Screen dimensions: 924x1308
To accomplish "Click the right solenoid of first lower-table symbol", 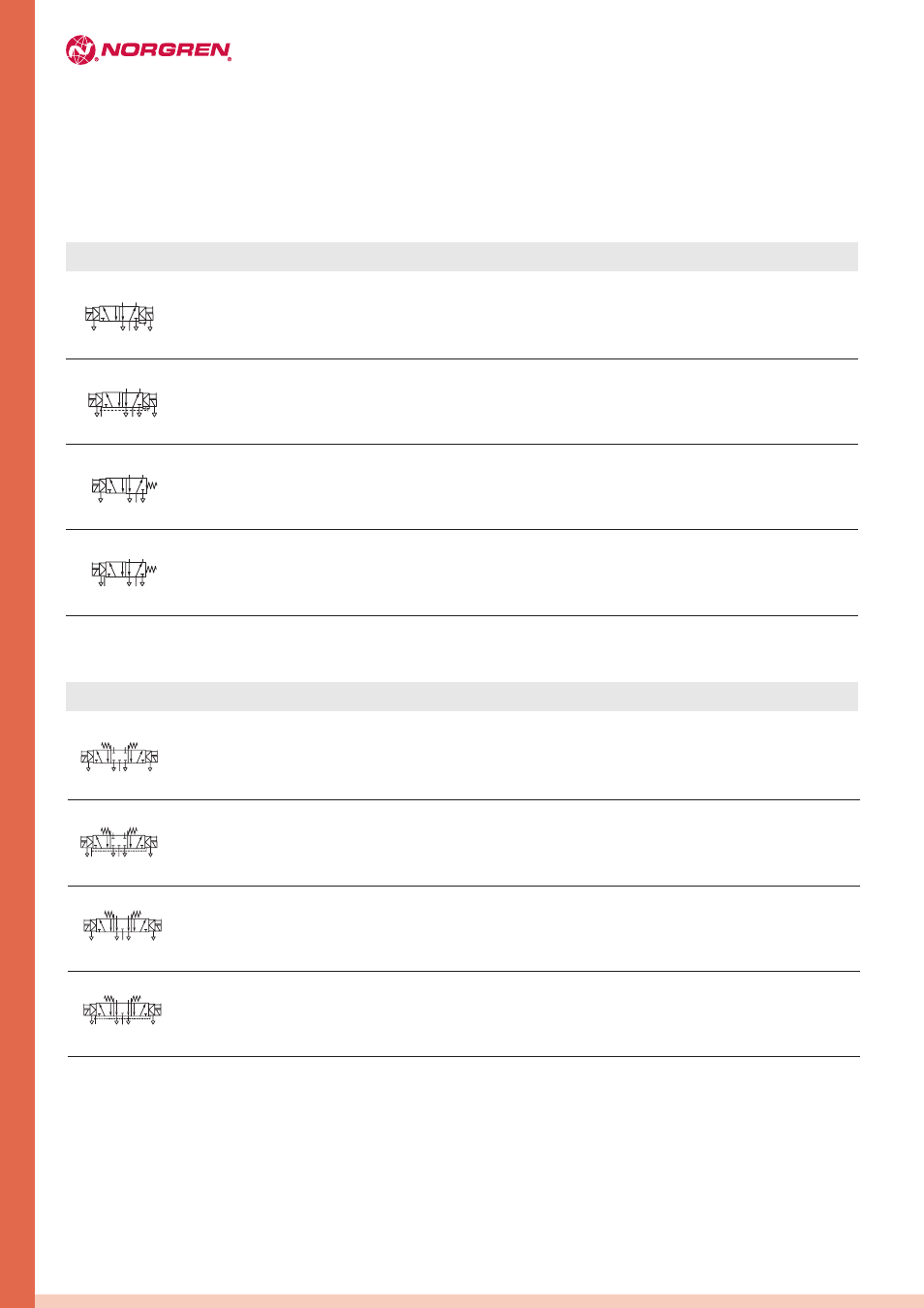I will click(x=153, y=757).
